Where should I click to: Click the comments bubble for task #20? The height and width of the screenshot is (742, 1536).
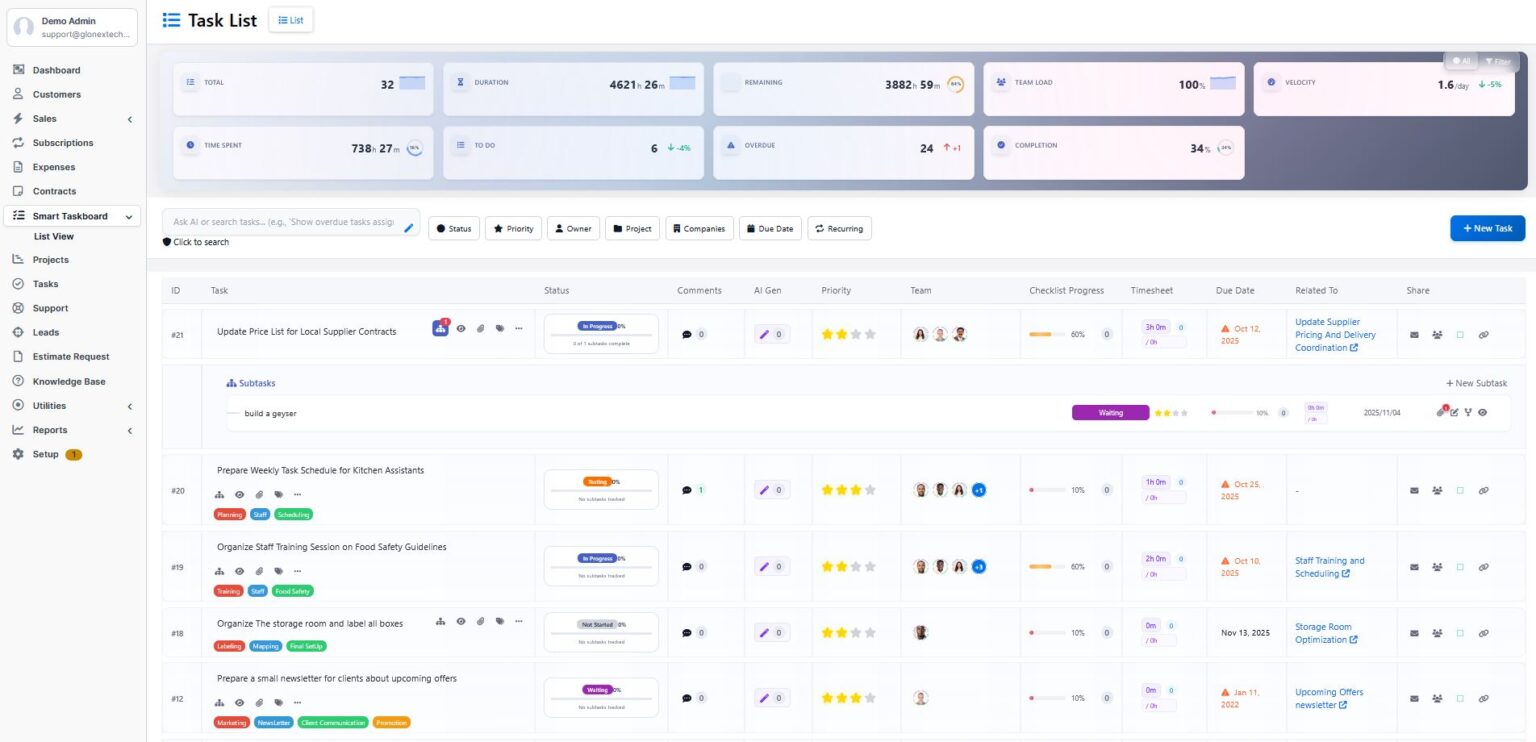coord(687,490)
